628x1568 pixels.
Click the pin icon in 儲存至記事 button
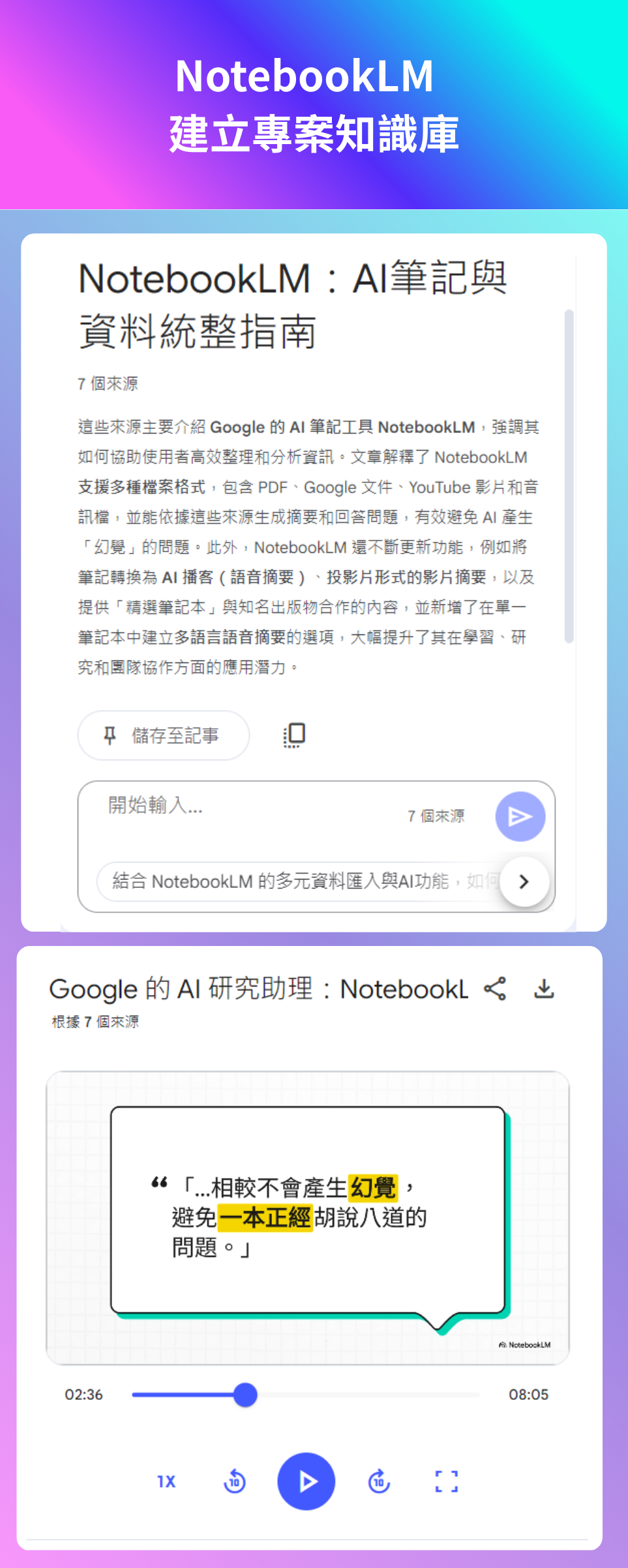point(110,735)
